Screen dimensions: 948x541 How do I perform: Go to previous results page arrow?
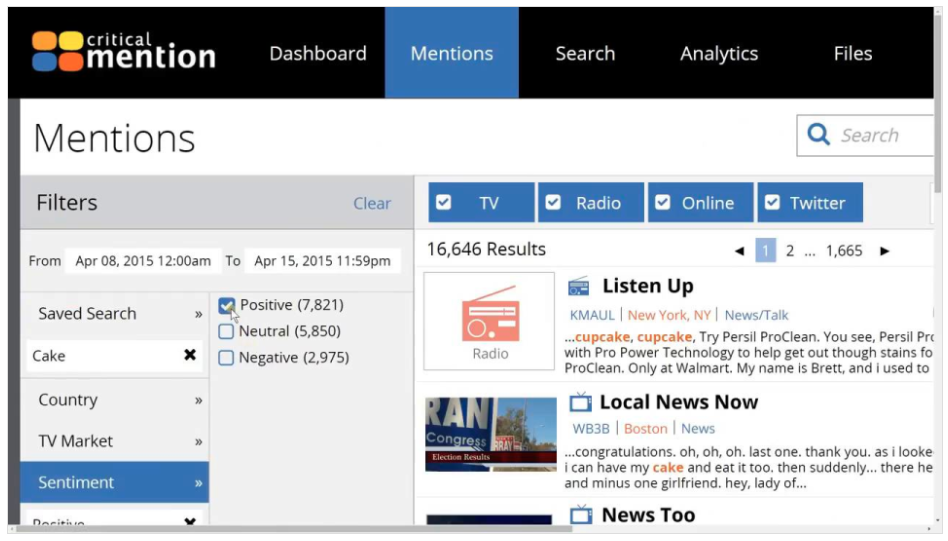[x=739, y=251]
